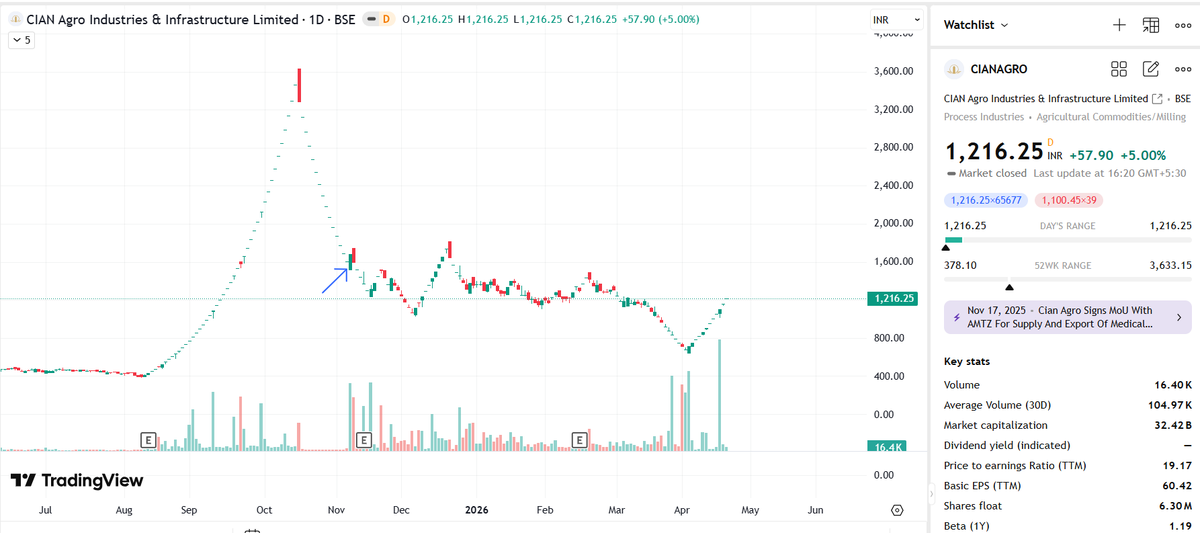Click the 52-week low value 378.10

[961, 265]
